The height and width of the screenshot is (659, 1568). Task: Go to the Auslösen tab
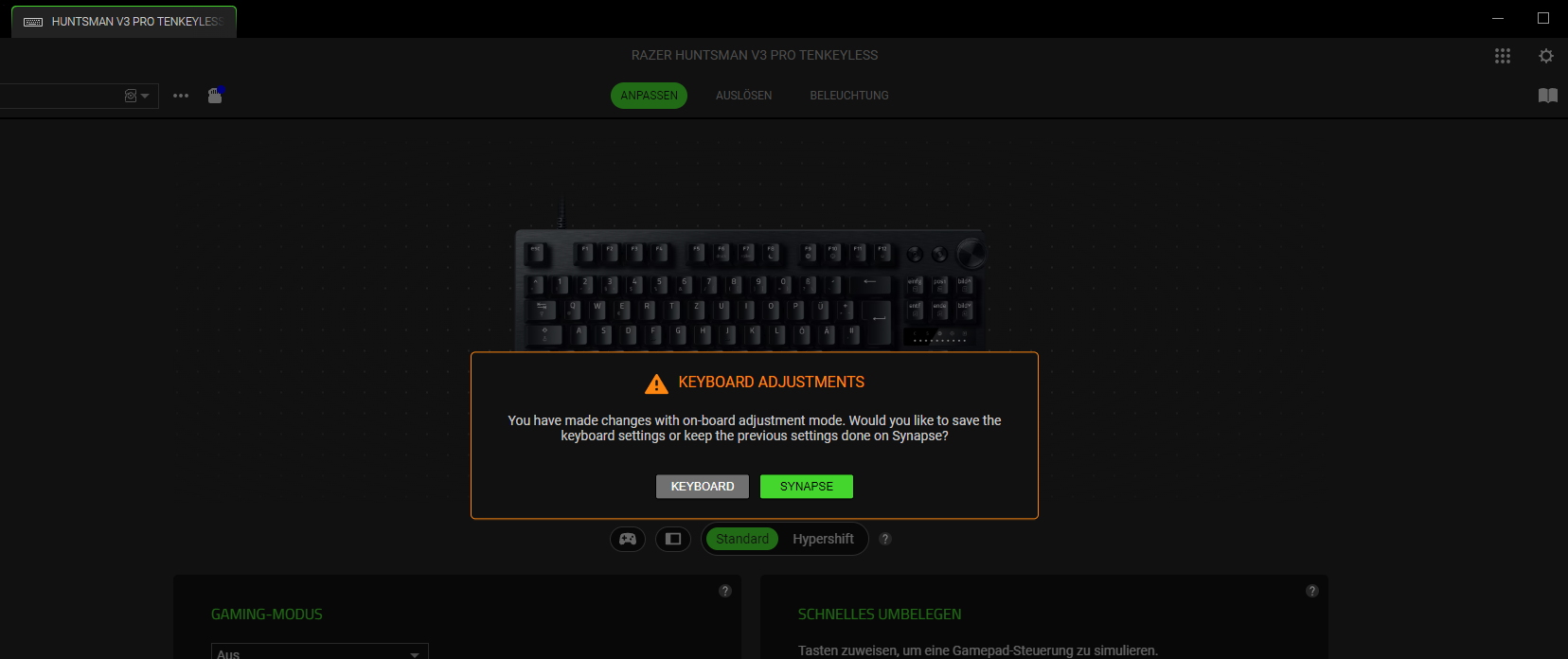(743, 96)
